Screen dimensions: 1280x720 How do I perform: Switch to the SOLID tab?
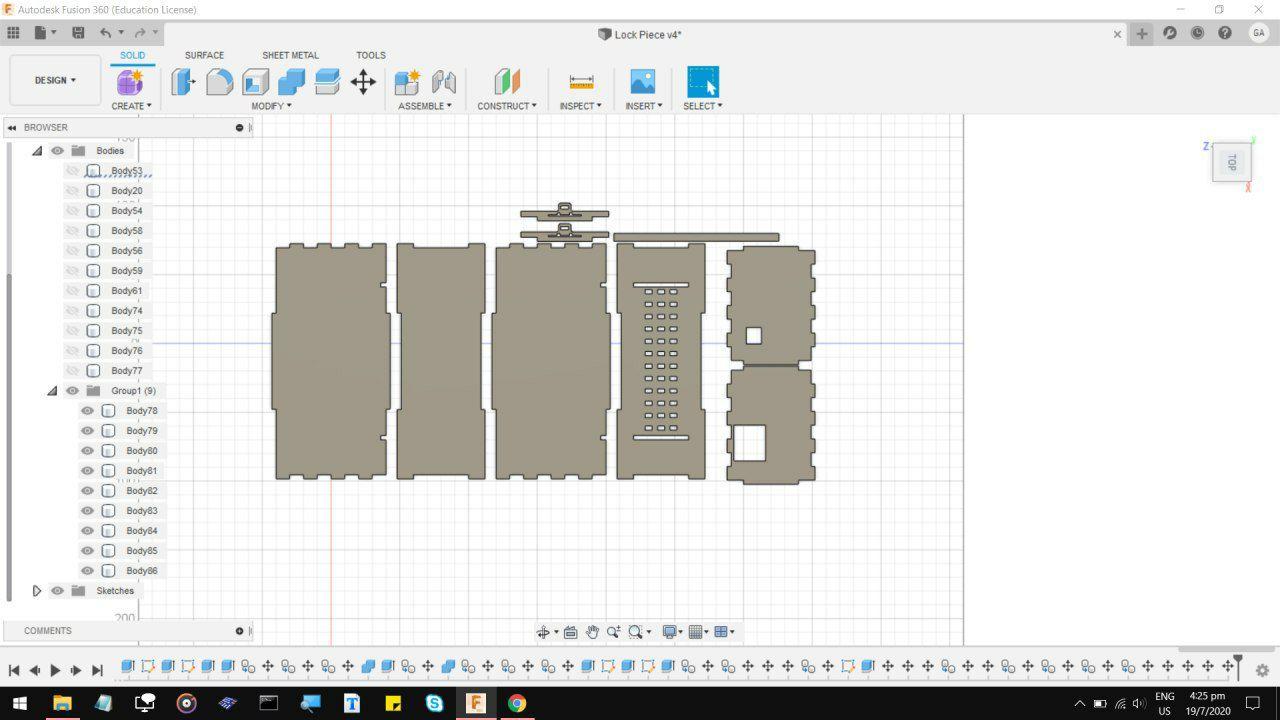coord(132,56)
